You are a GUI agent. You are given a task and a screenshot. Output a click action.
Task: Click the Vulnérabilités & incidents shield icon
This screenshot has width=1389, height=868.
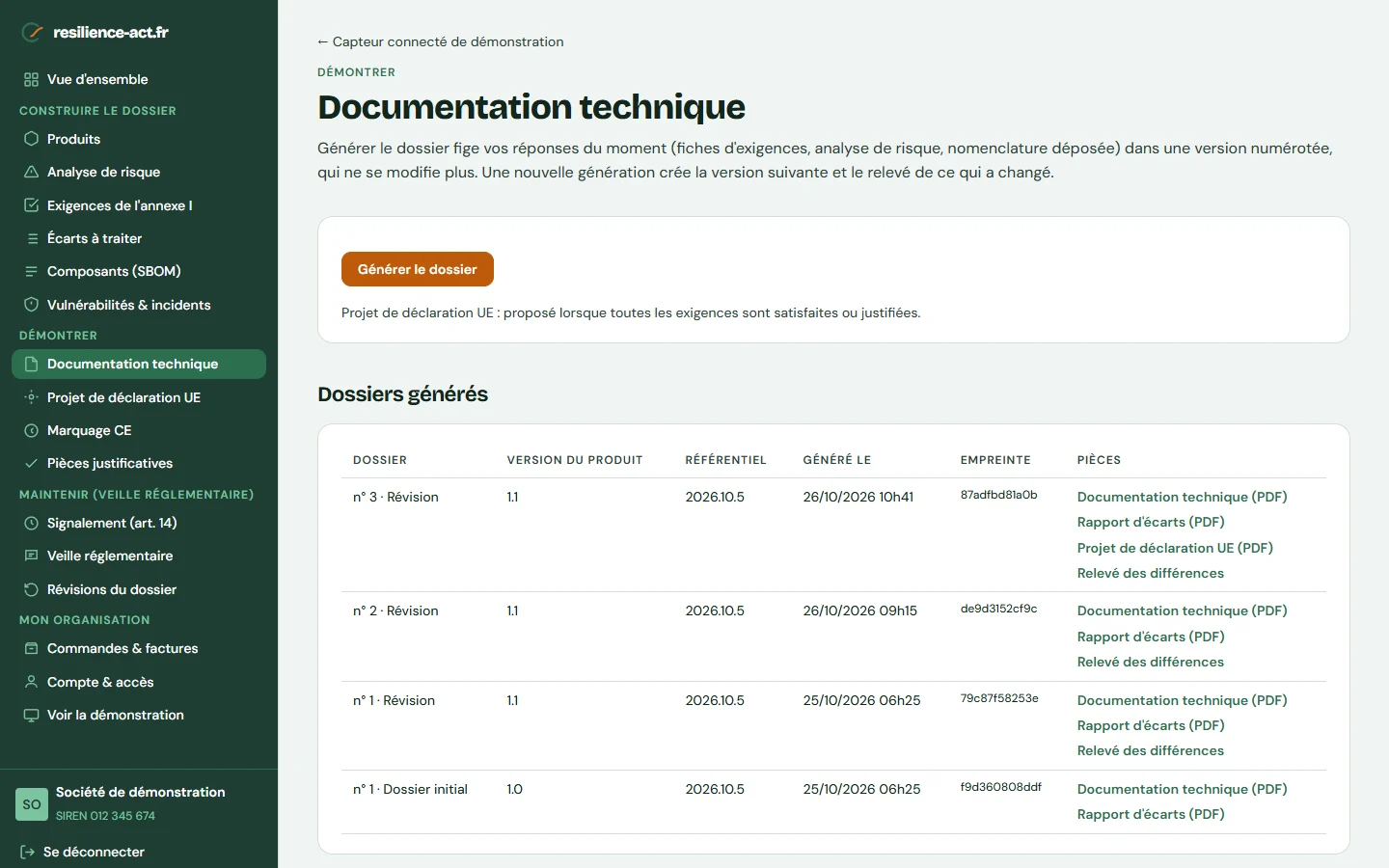click(31, 305)
